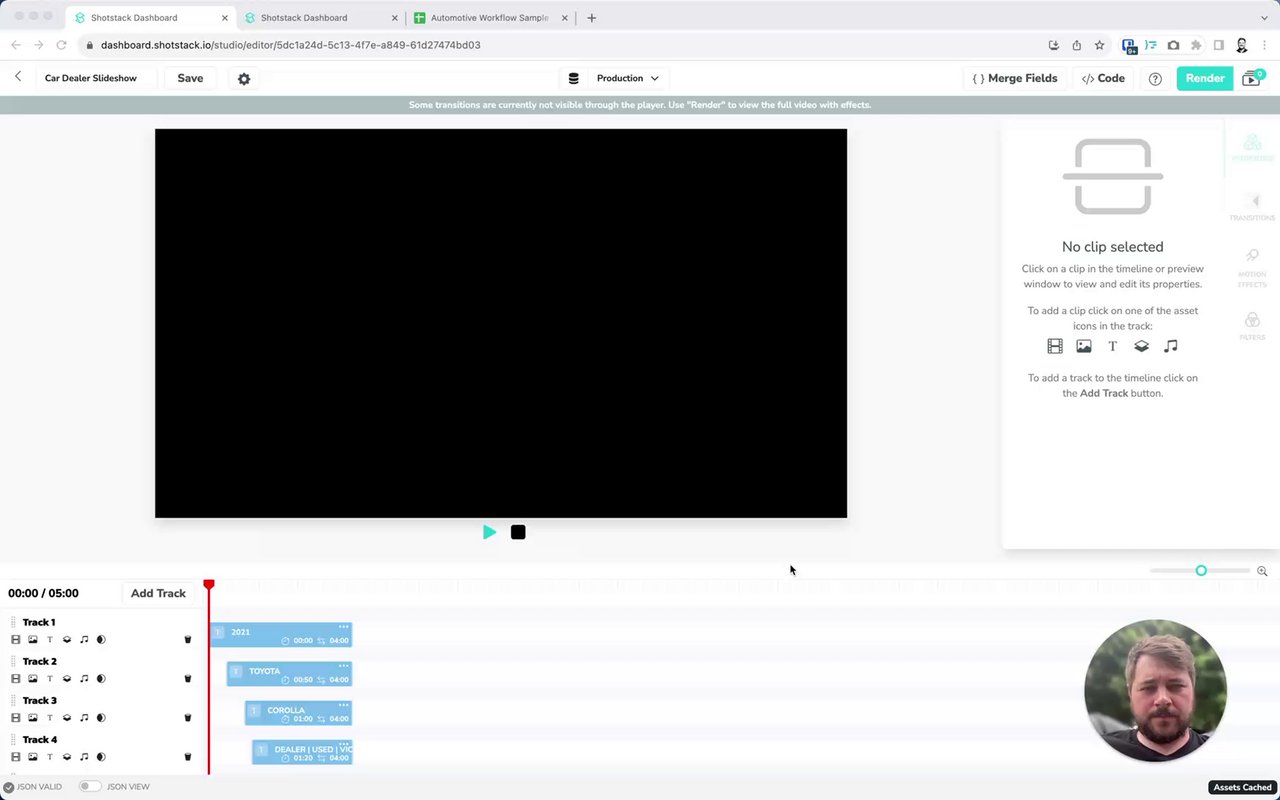Viewport: 1280px width, 800px height.
Task: Play the video preview
Action: click(489, 532)
